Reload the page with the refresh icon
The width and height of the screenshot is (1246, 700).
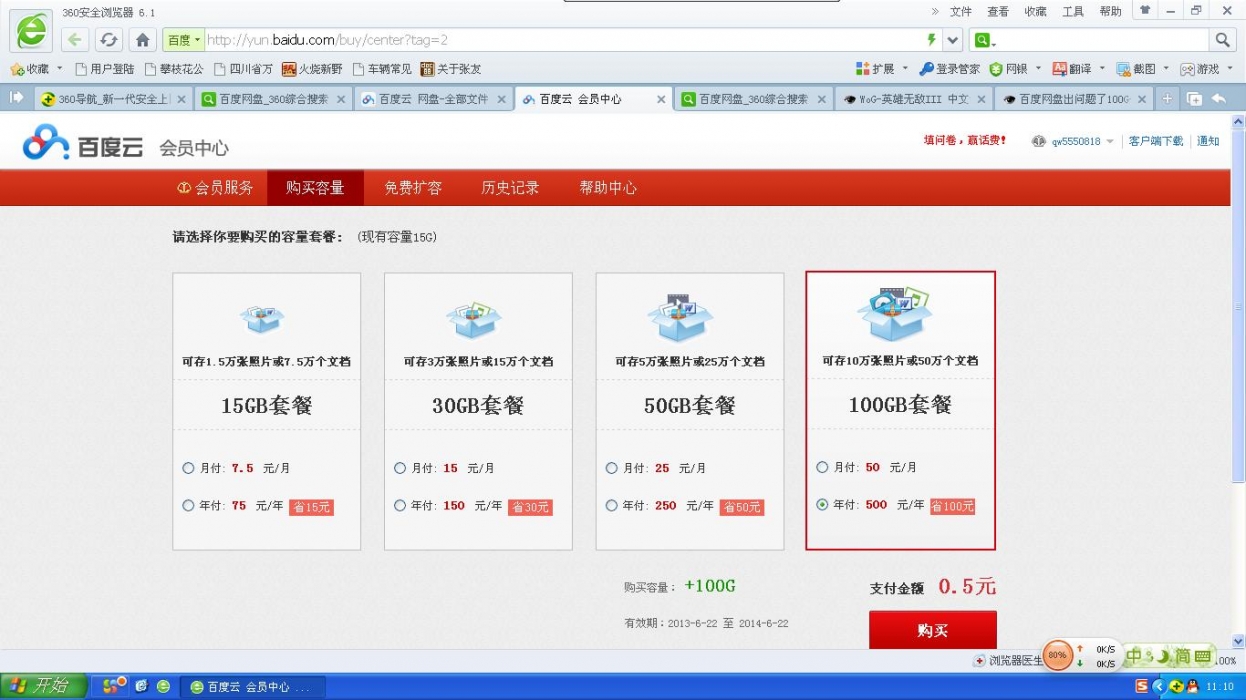pos(108,40)
